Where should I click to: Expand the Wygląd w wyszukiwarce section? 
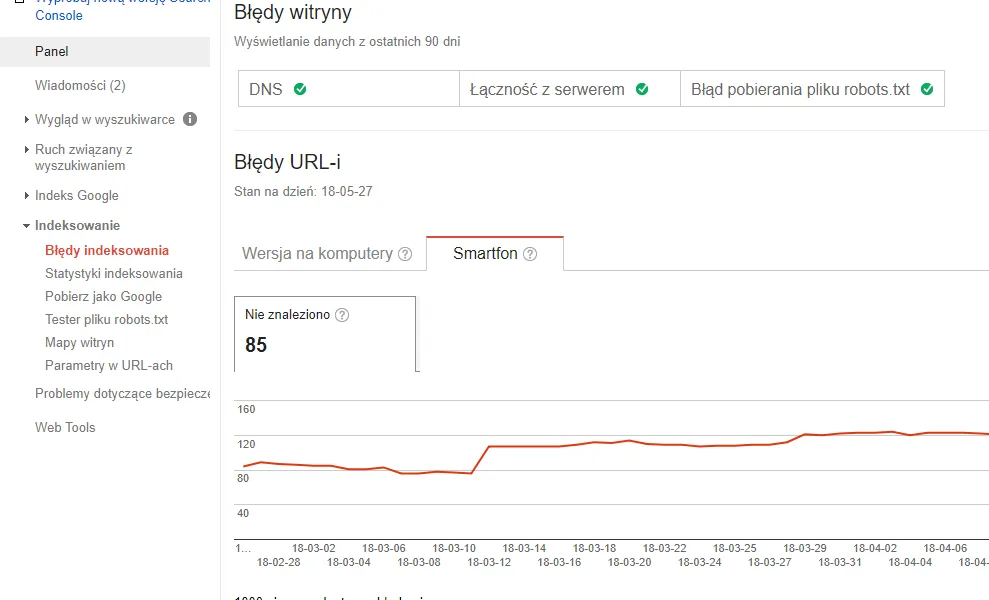[26, 119]
